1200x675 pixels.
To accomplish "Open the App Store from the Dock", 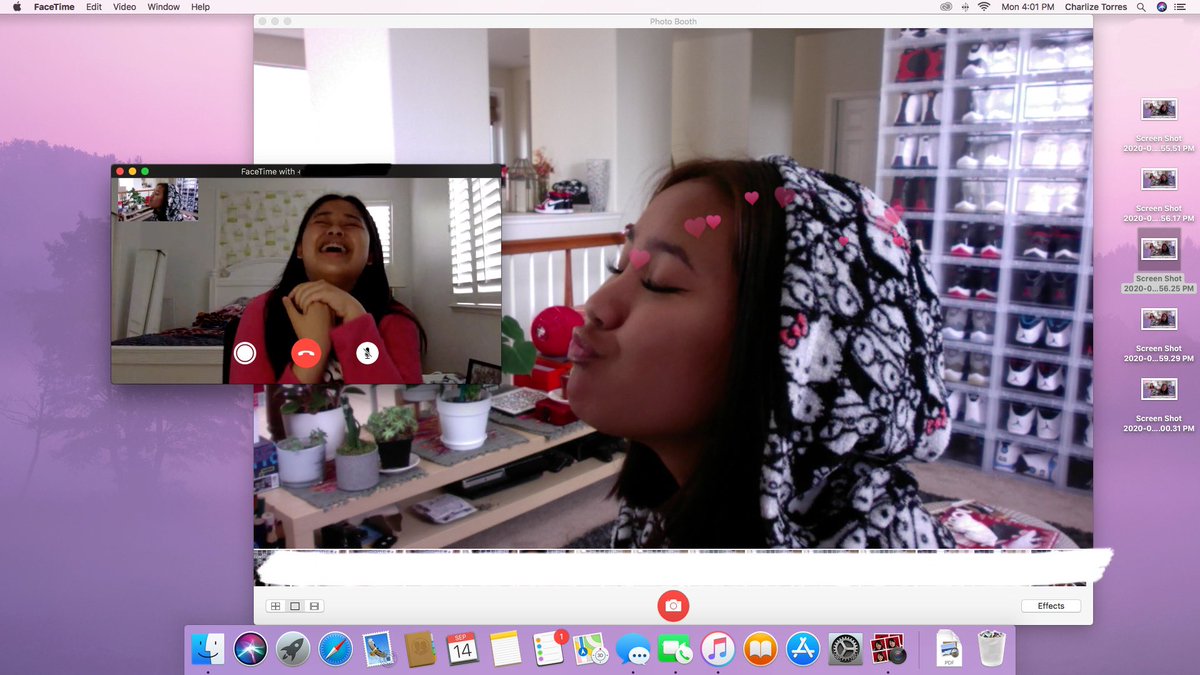I will coord(803,649).
